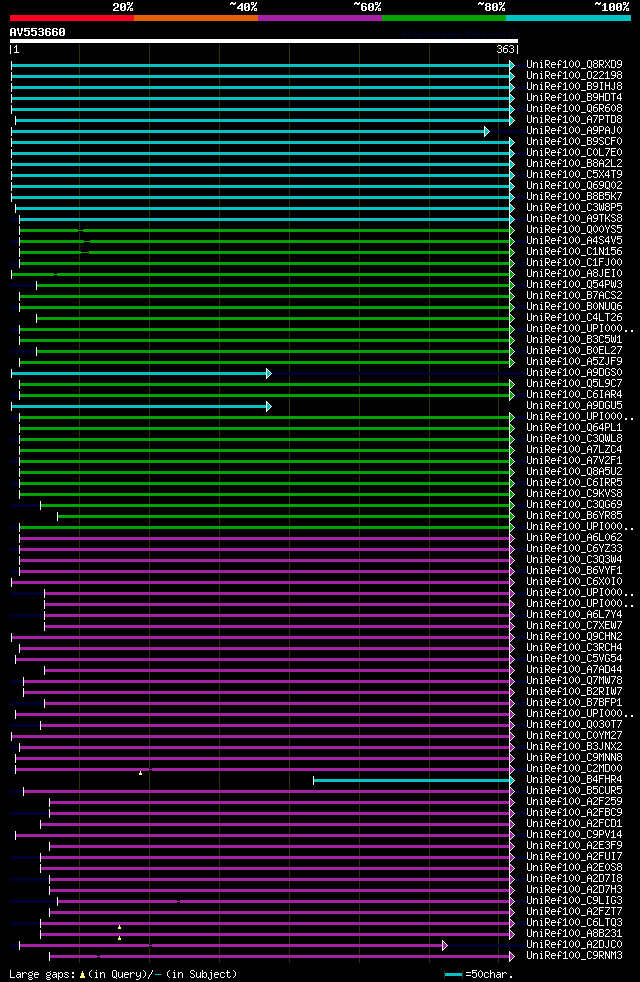Click the UniRef100_B8A2L2 entry

[574, 163]
